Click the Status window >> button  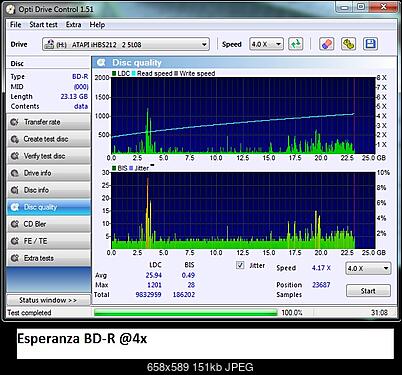click(x=48, y=300)
